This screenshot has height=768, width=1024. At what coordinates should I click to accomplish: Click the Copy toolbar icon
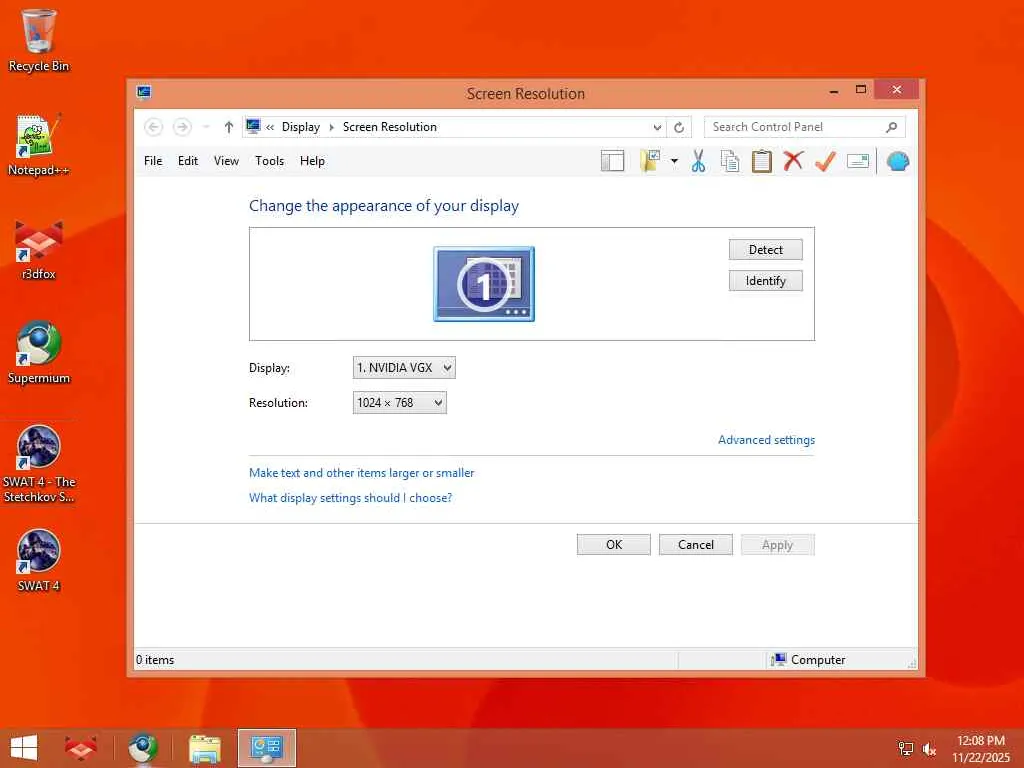[729, 161]
